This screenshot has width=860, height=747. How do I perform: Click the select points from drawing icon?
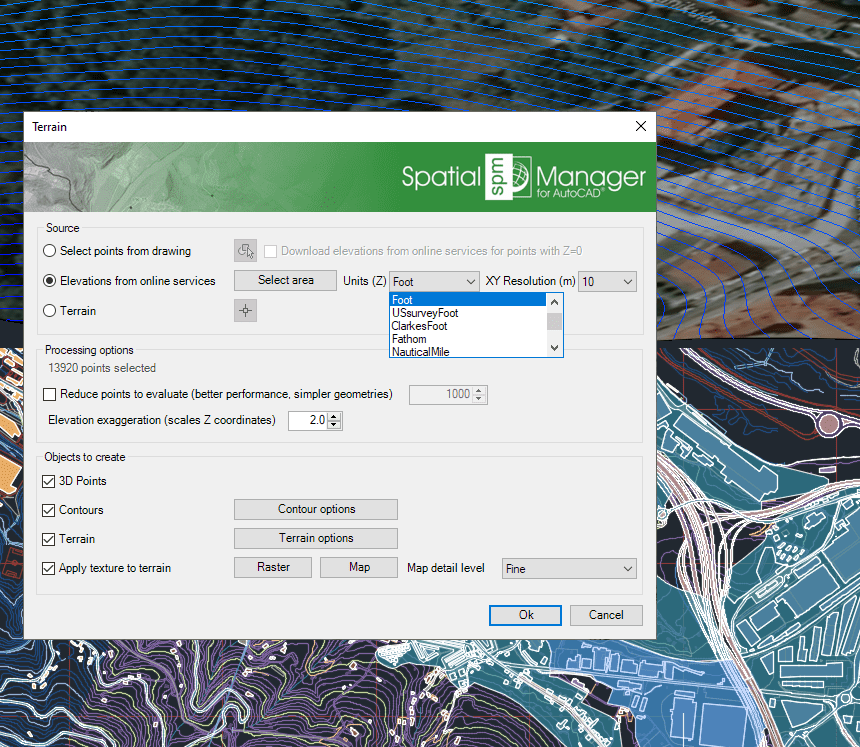245,251
